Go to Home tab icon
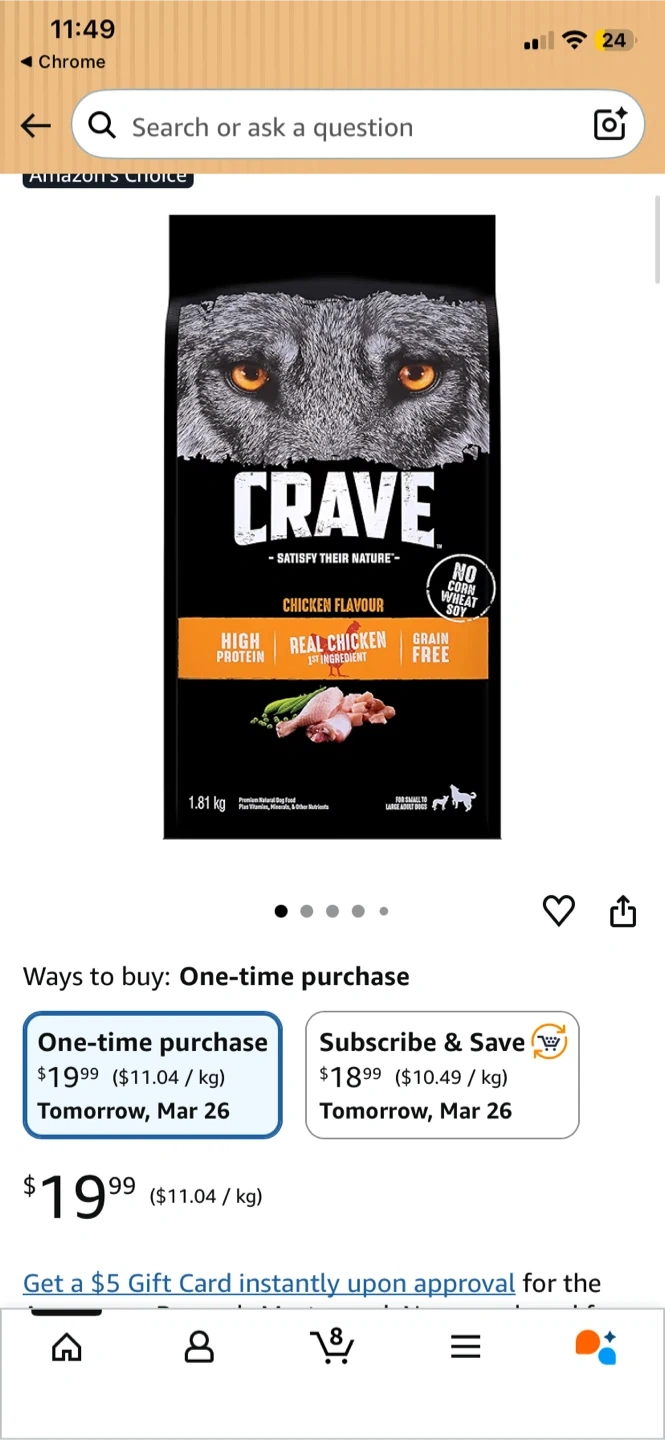The height and width of the screenshot is (1440, 665). pos(66,1347)
